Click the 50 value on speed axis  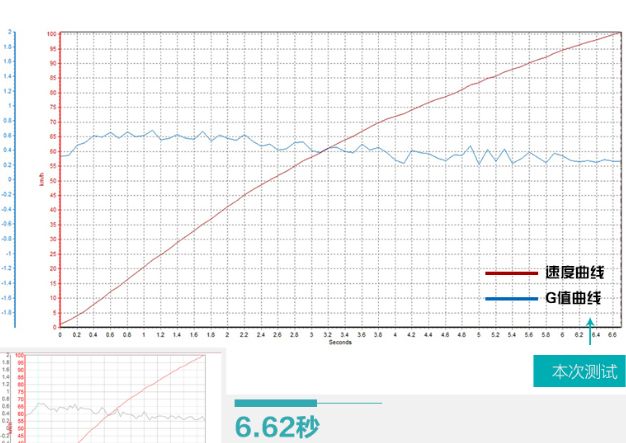[53, 181]
